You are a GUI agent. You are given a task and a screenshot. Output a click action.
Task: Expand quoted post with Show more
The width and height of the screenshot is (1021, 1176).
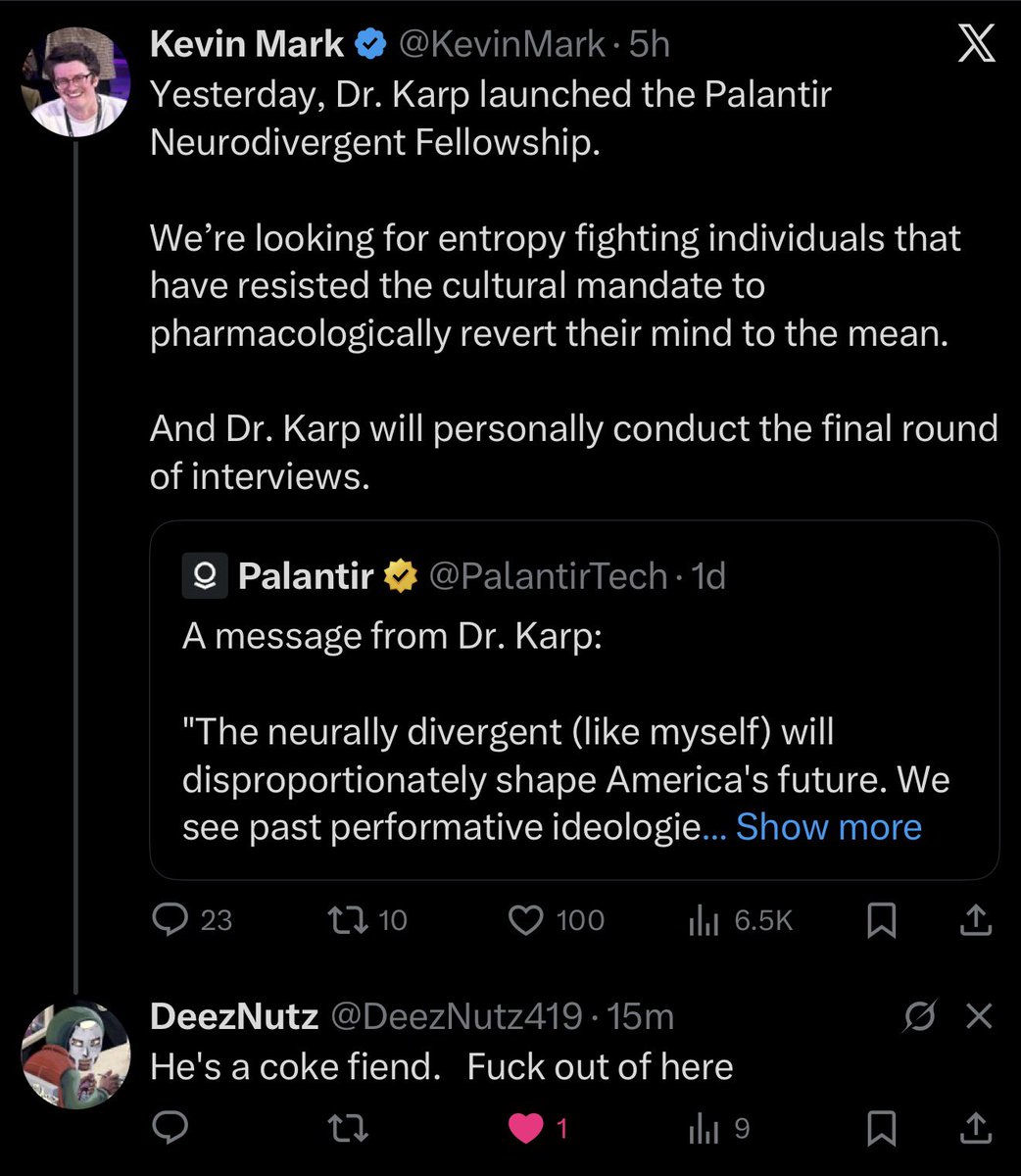click(828, 827)
